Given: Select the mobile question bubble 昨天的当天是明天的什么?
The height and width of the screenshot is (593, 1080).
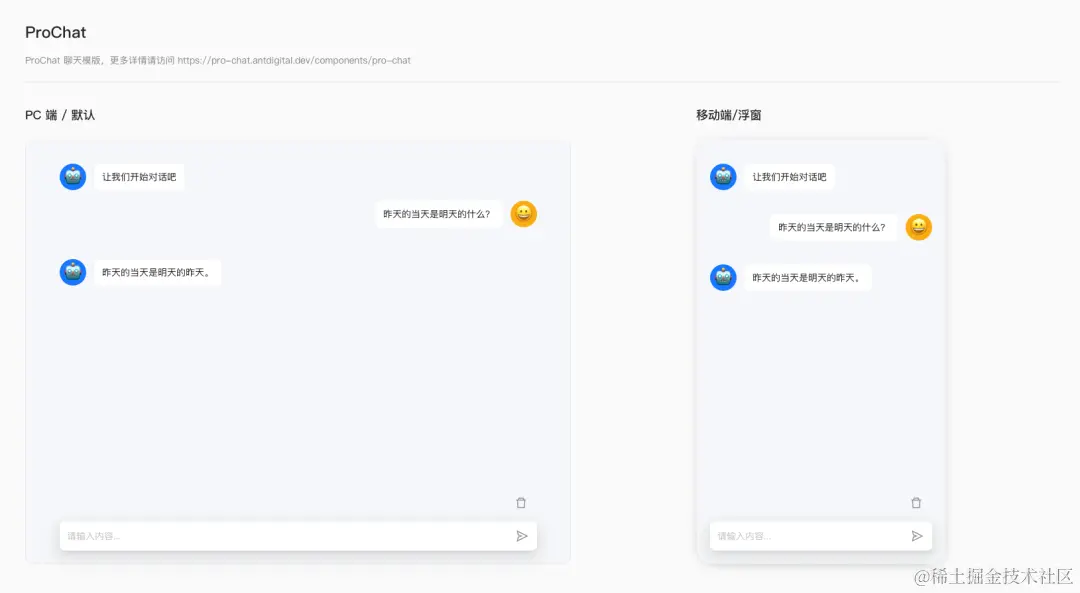Looking at the screenshot, I should (x=832, y=227).
